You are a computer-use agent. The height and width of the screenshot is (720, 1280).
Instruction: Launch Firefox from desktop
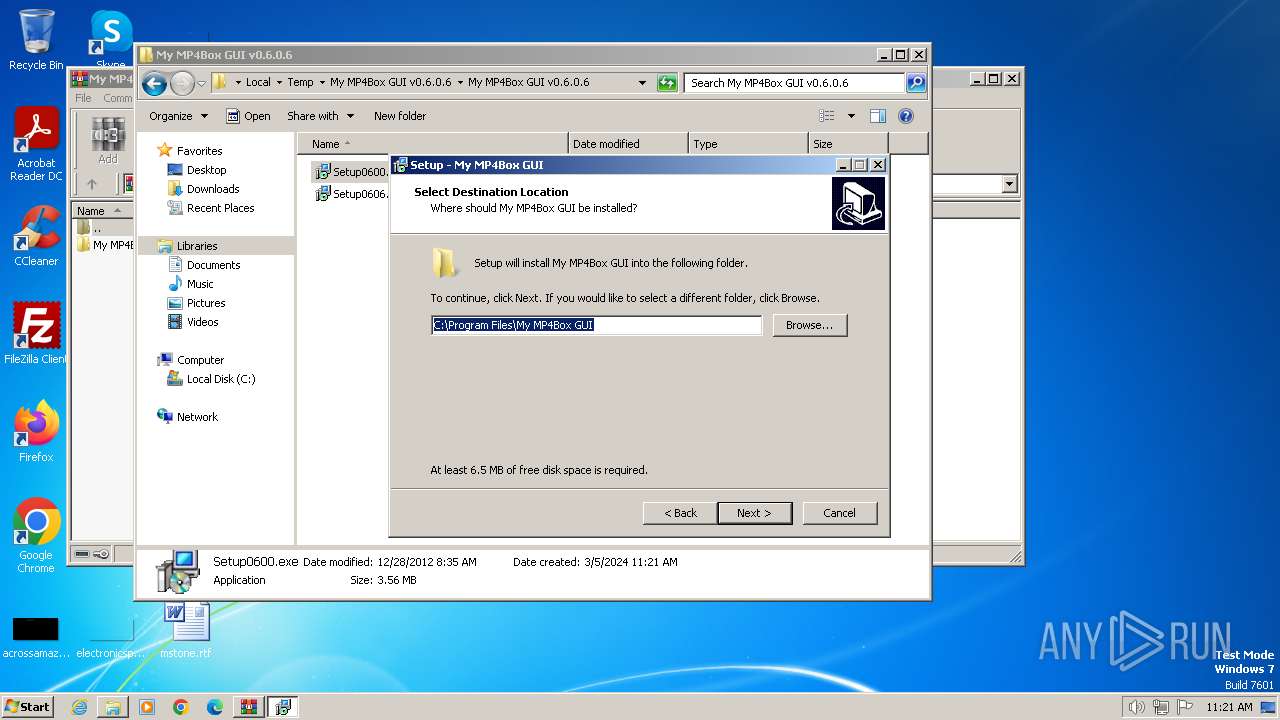pyautogui.click(x=36, y=432)
